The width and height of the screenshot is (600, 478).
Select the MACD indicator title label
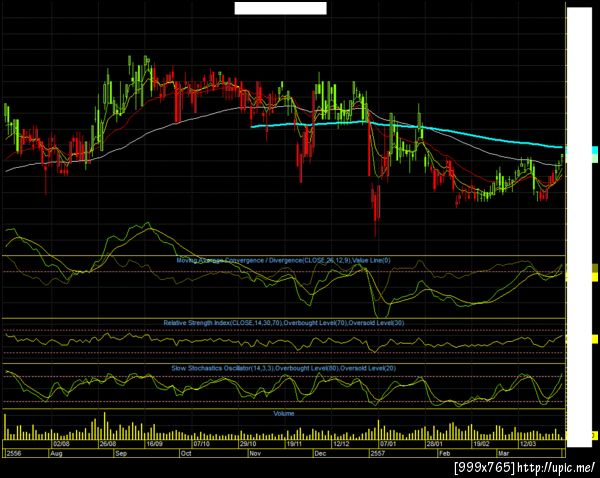click(283, 260)
